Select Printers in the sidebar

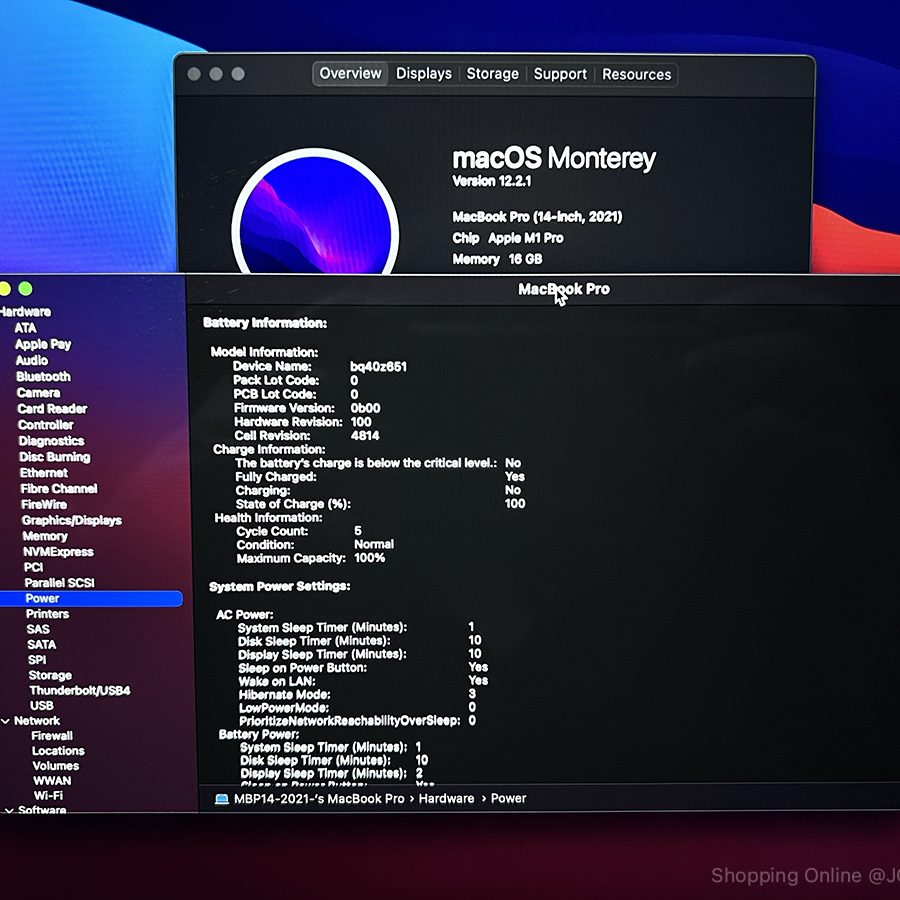click(48, 614)
